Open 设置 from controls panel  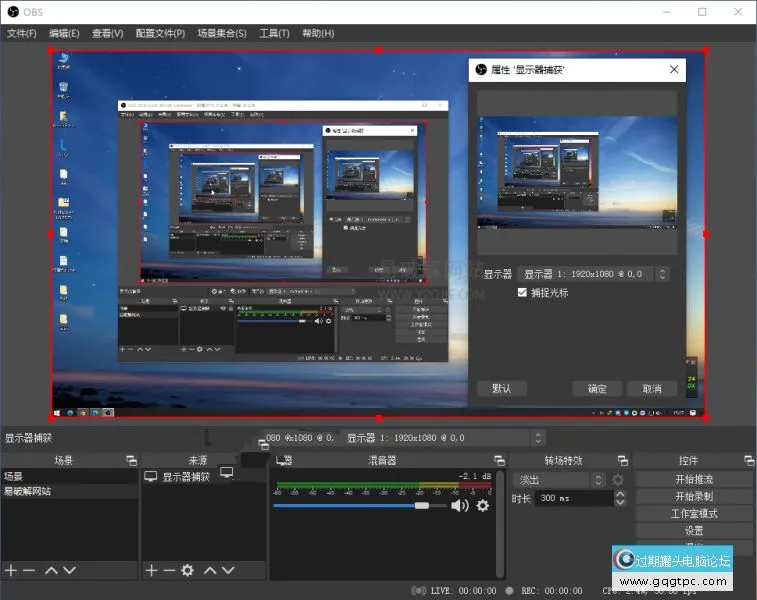pyautogui.click(x=694, y=530)
